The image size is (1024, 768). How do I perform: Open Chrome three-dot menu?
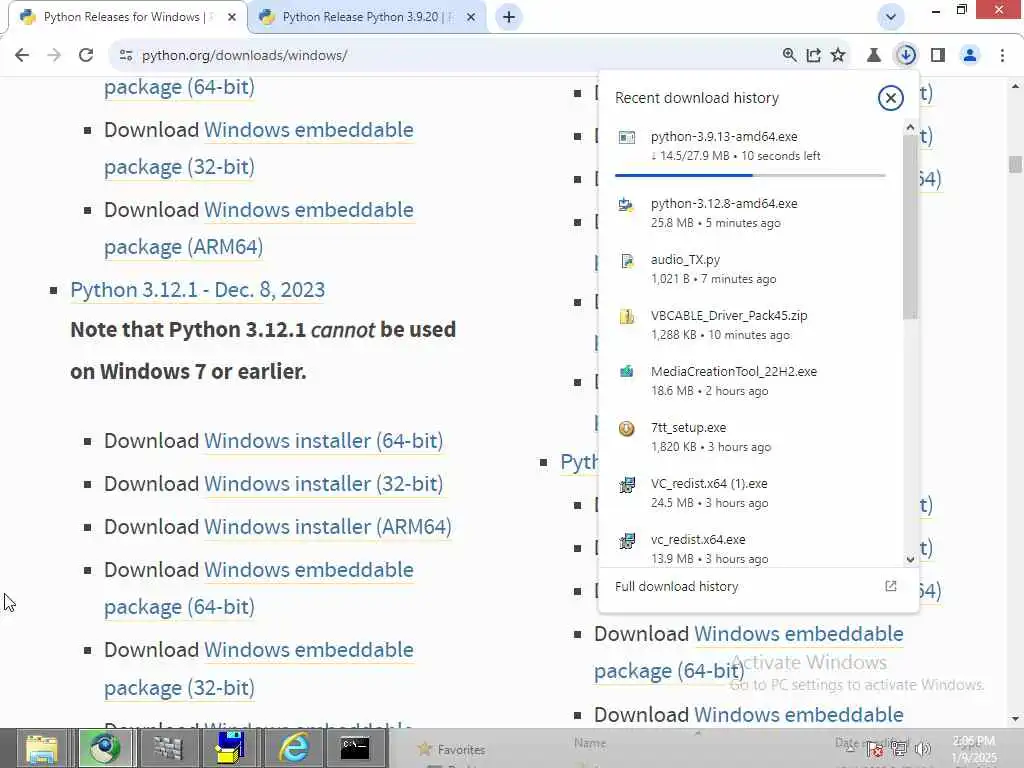click(x=1002, y=56)
